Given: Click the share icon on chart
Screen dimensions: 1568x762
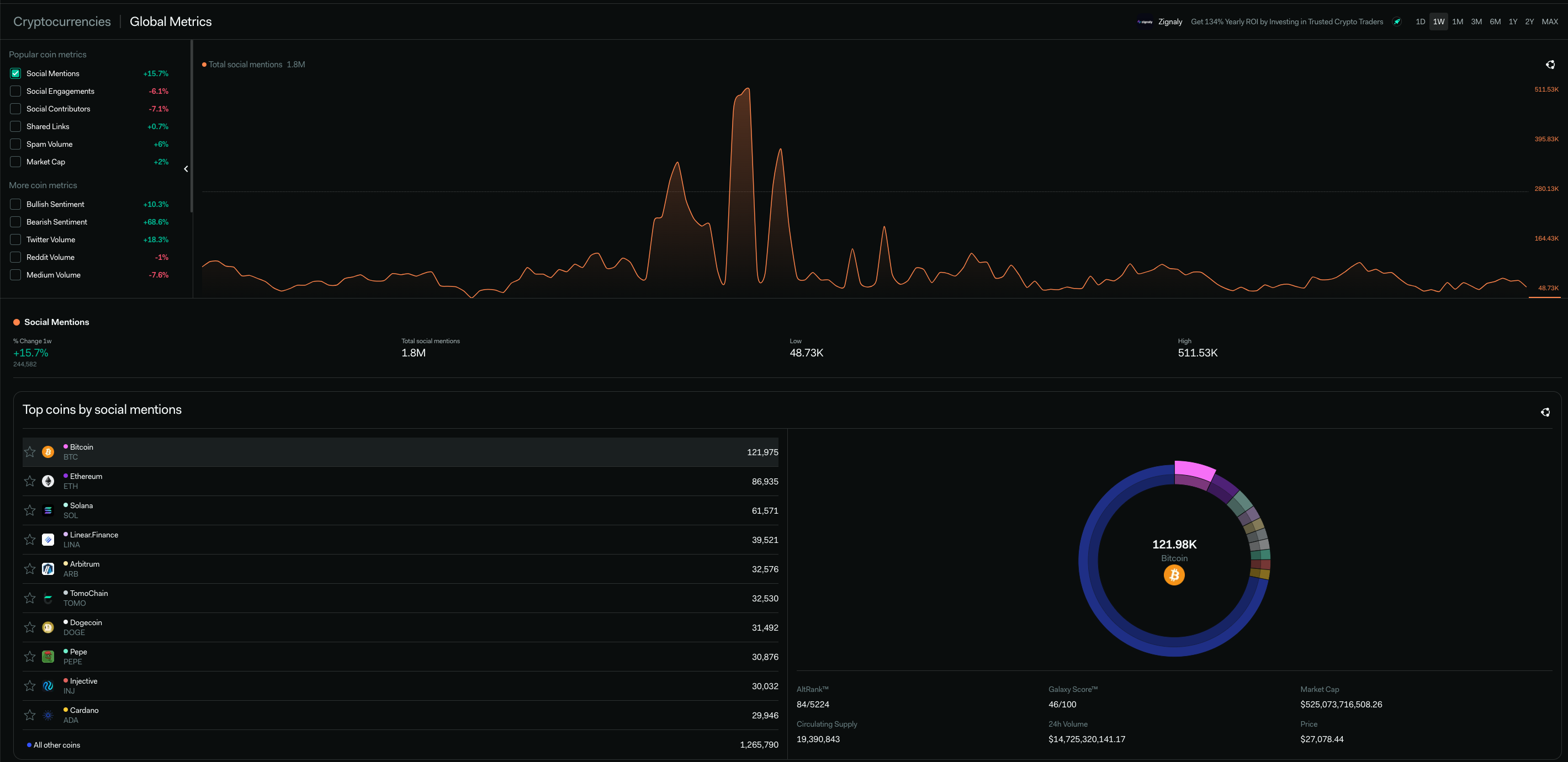Looking at the screenshot, I should pos(1550,65).
